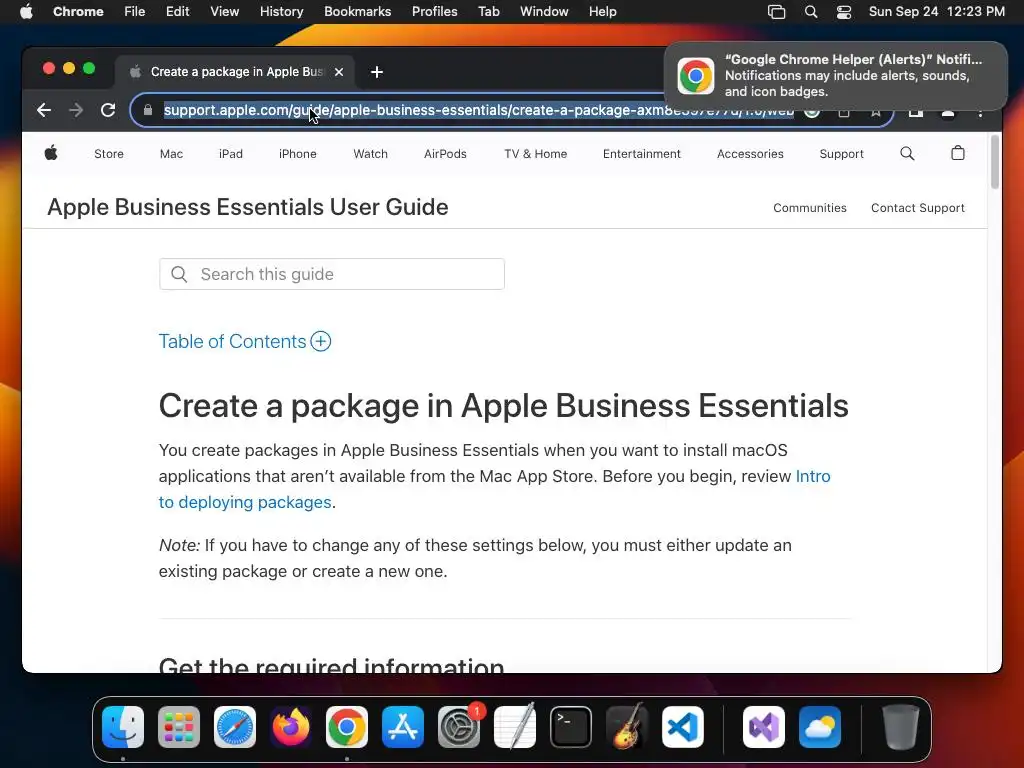The height and width of the screenshot is (768, 1024).
Task: Open Control Center in the menu bar
Action: coord(844,12)
